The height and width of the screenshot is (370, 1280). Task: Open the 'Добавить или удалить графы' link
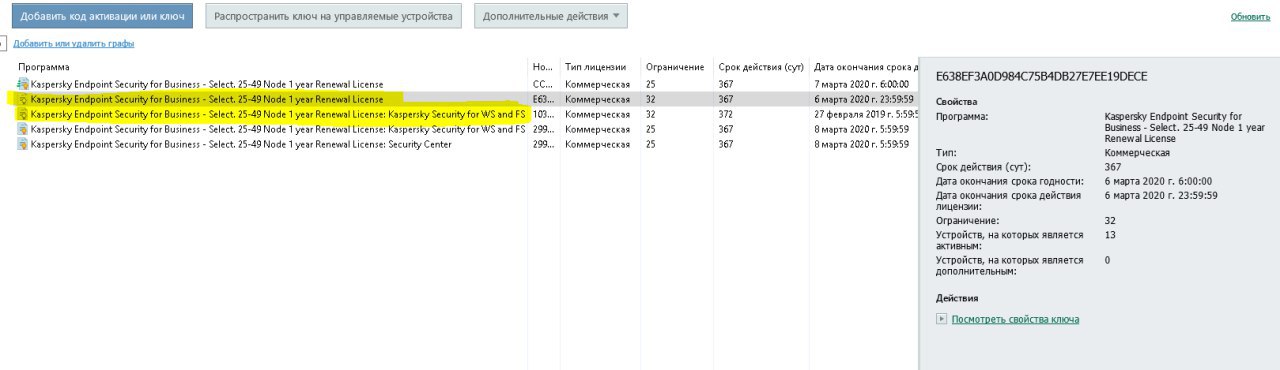point(74,44)
